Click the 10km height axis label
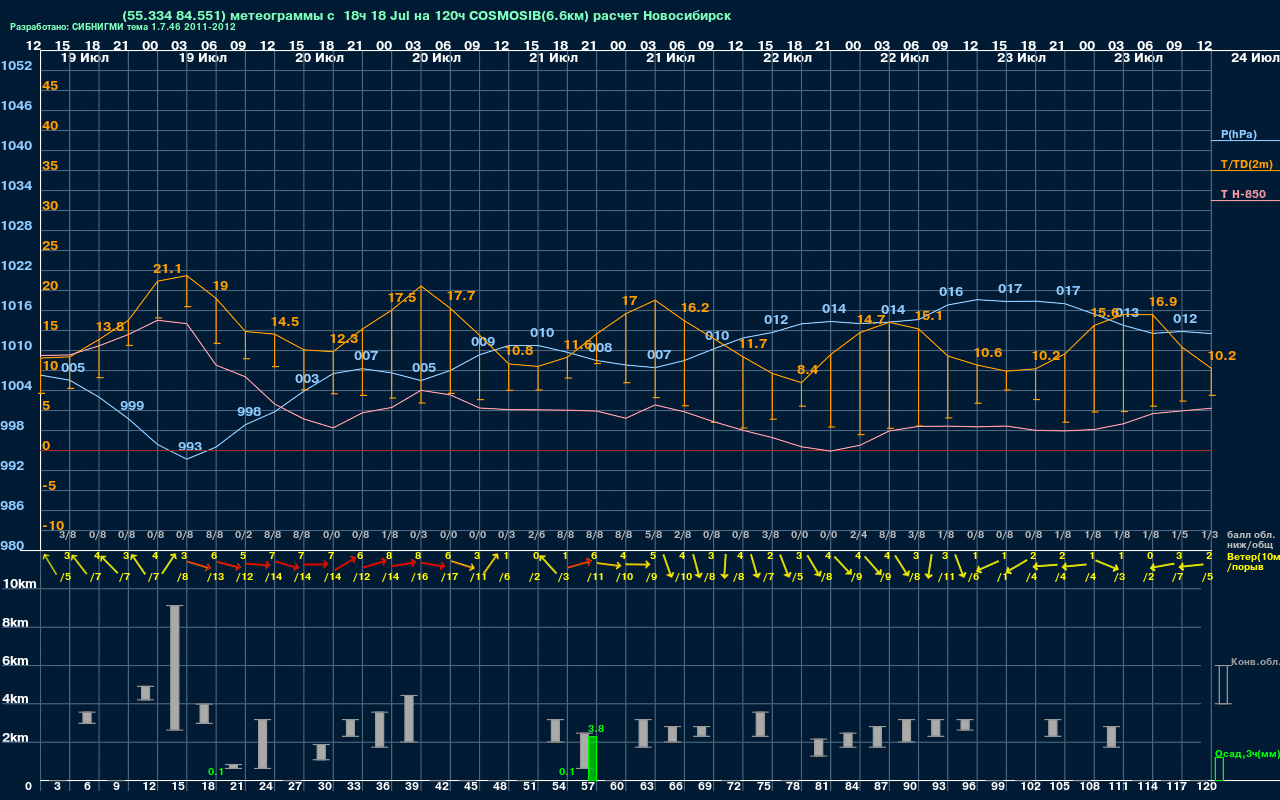Viewport: 1280px width, 800px height. 21,584
